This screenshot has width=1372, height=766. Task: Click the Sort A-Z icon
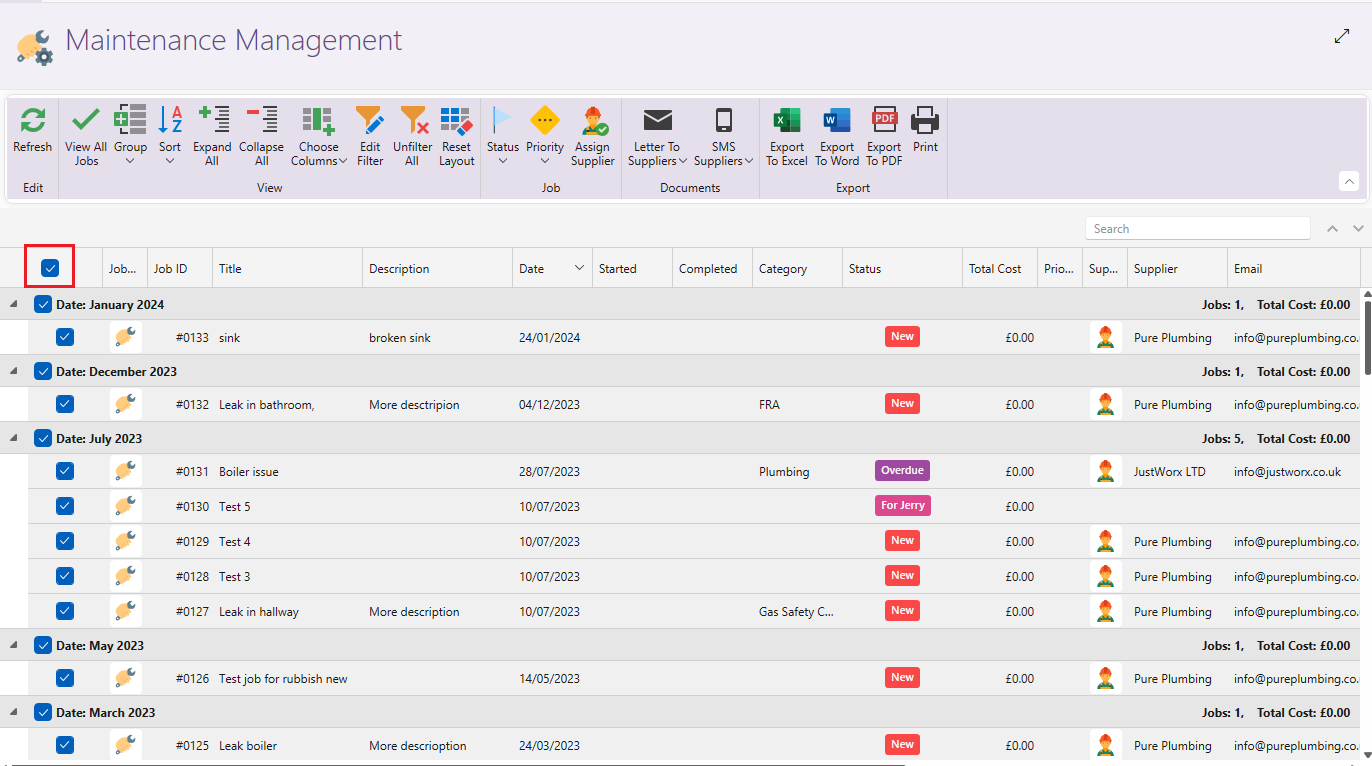[170, 120]
